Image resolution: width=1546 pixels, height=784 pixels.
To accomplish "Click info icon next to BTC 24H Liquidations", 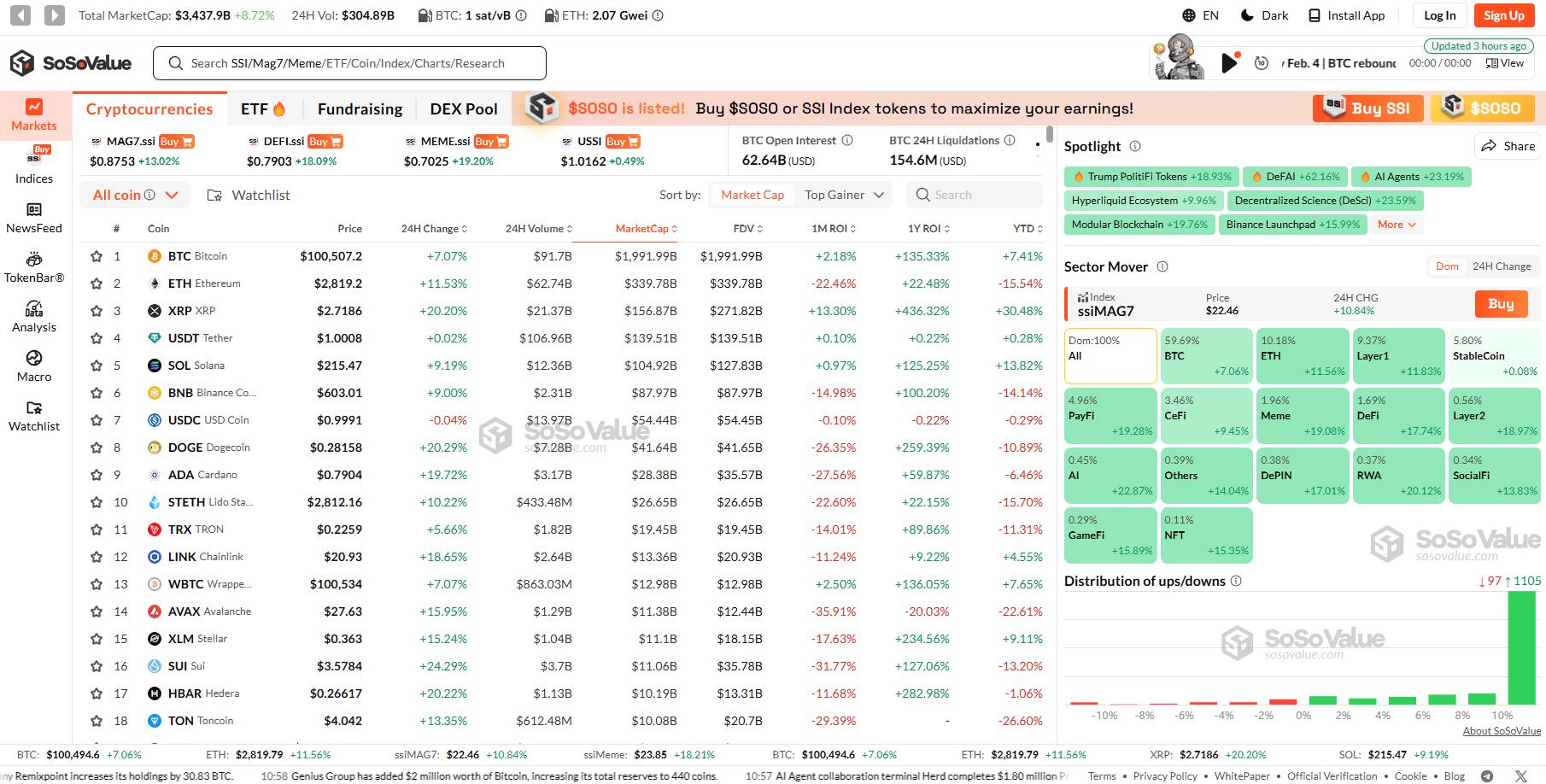I will point(1010,140).
